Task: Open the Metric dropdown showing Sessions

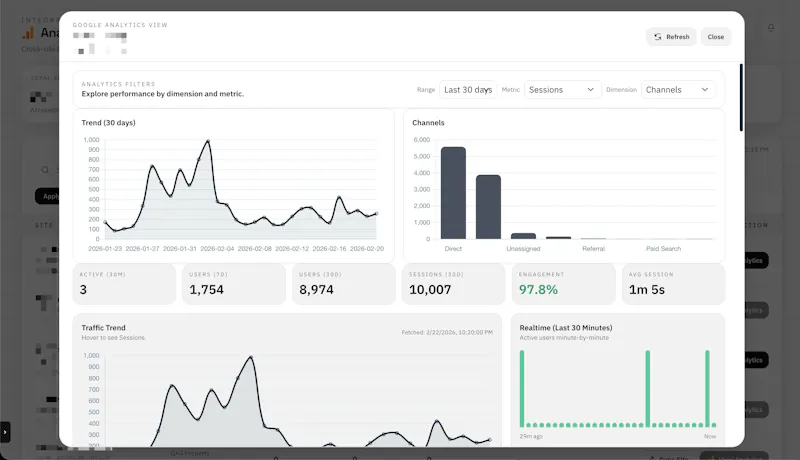Action: point(562,90)
